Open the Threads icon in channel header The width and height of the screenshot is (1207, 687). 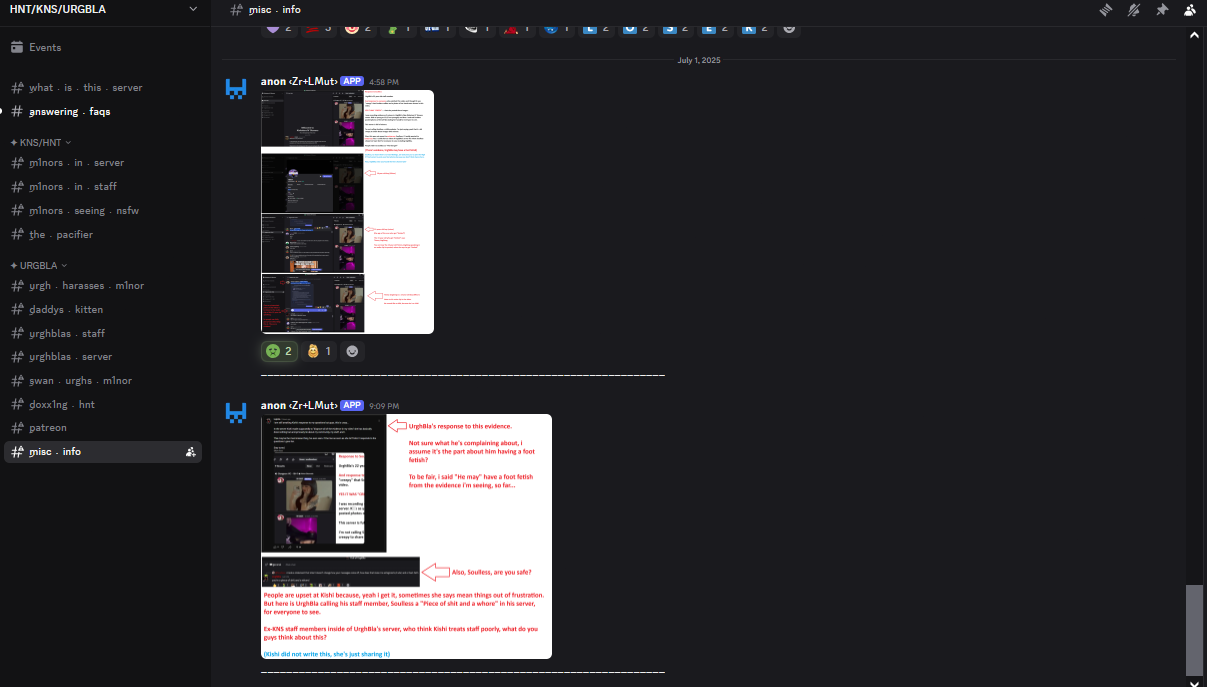pos(1106,10)
